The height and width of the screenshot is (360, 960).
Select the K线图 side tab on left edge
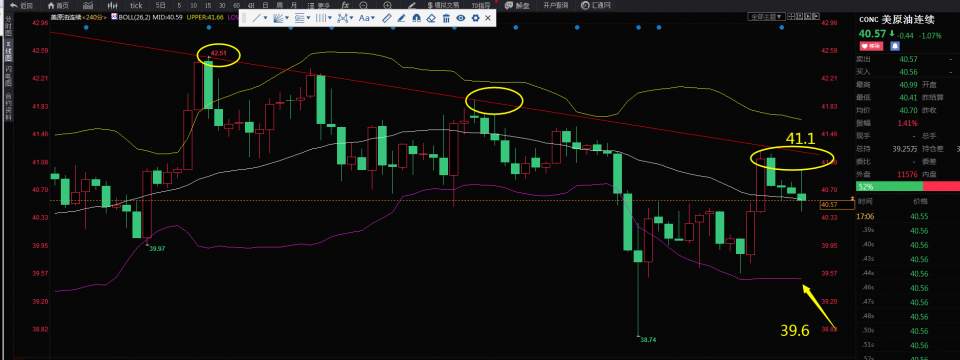(9, 50)
